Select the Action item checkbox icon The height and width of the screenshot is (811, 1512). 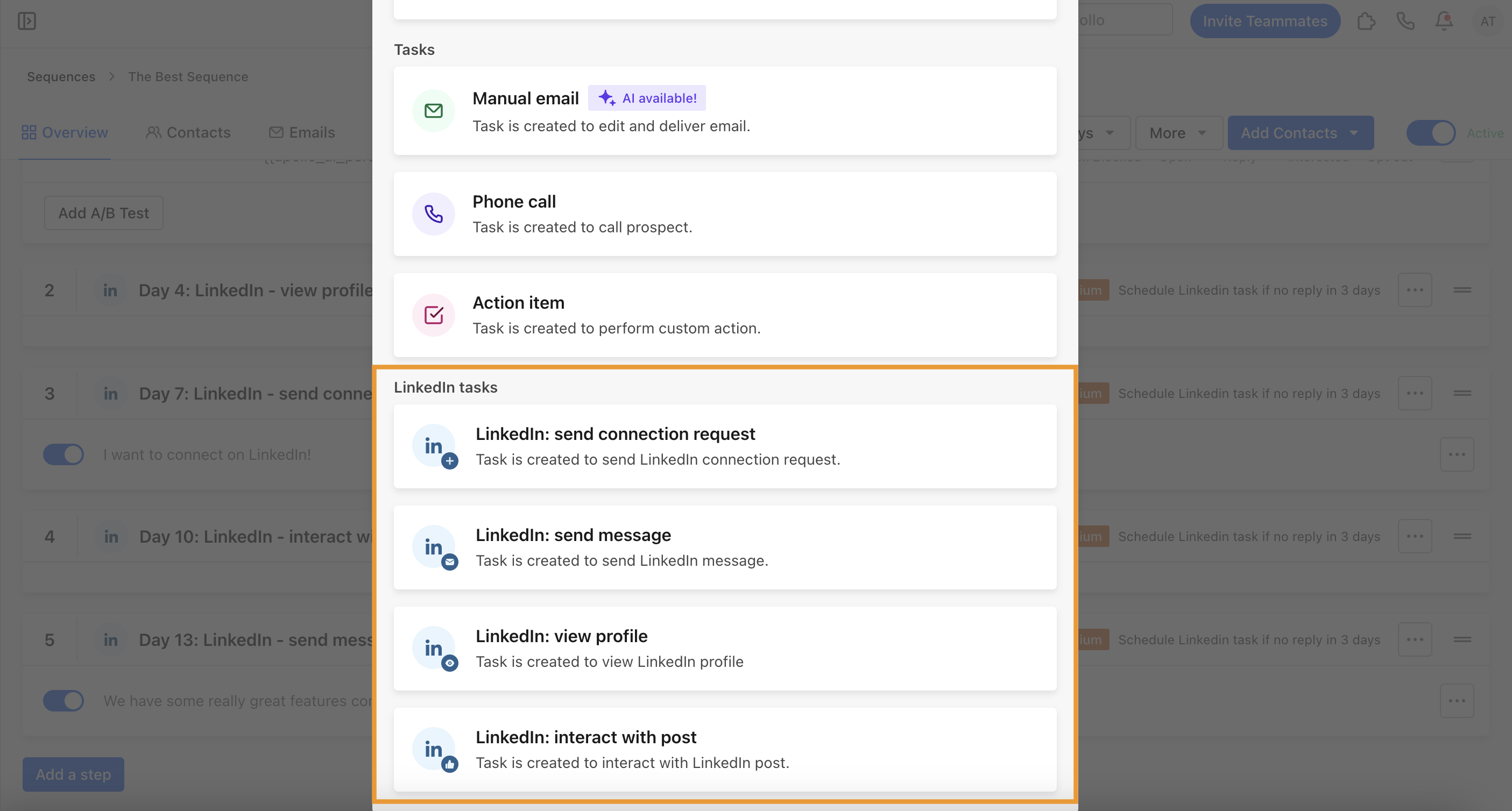[x=433, y=315]
